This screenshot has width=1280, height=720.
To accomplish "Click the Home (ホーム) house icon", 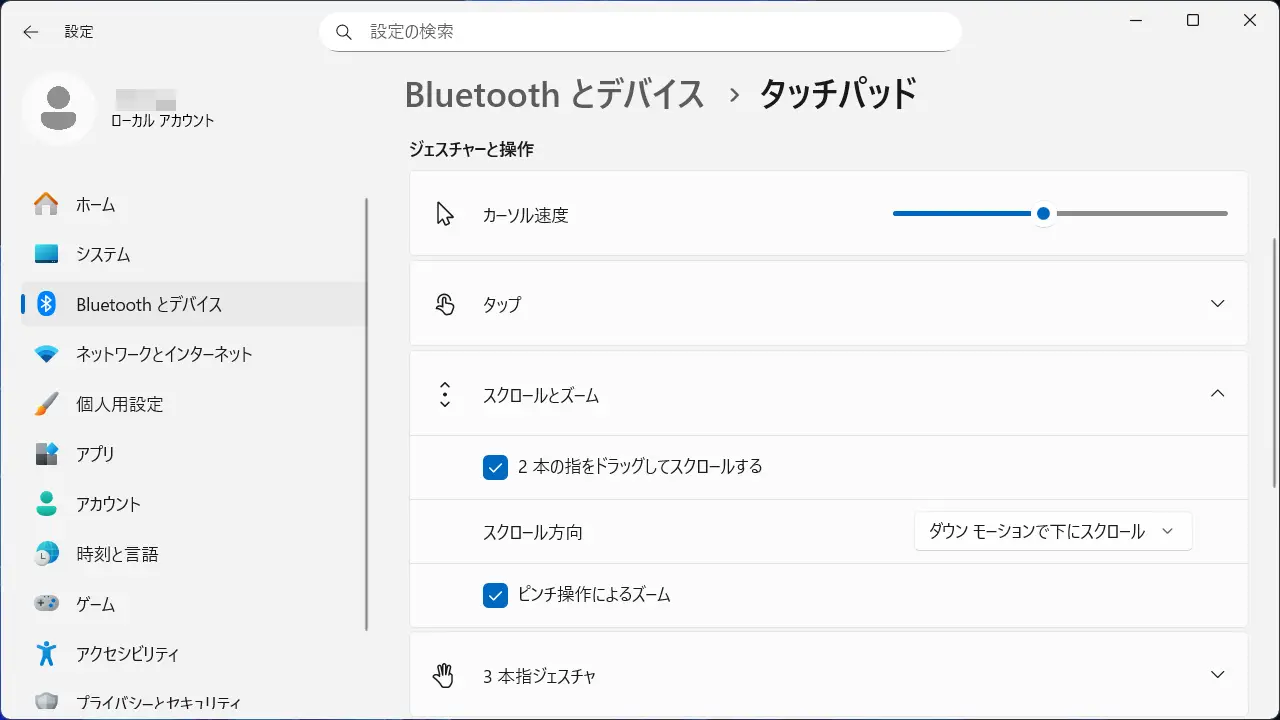I will pos(46,204).
